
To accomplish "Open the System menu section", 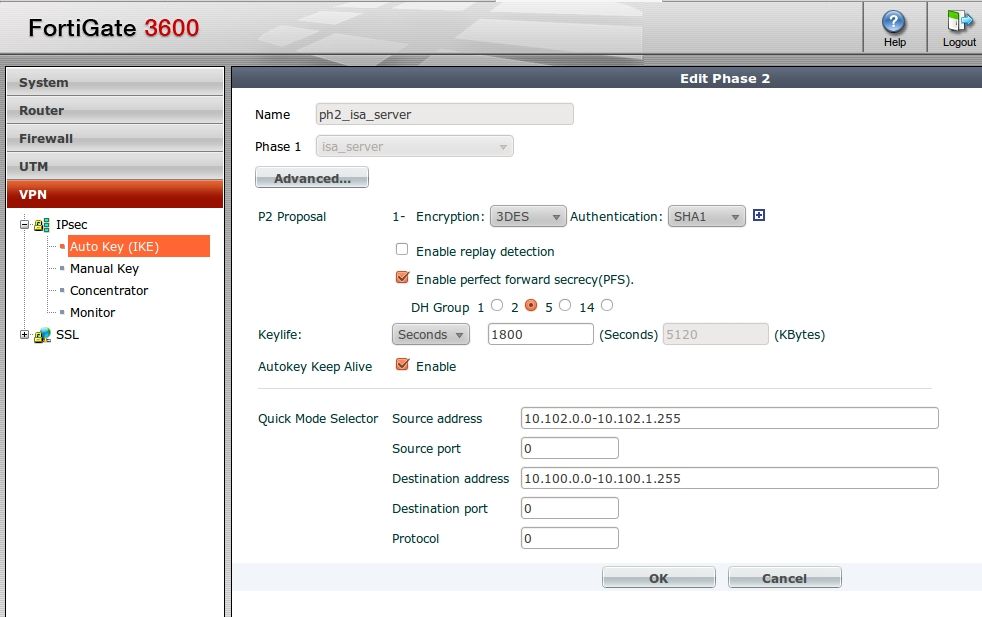I will 115,83.
